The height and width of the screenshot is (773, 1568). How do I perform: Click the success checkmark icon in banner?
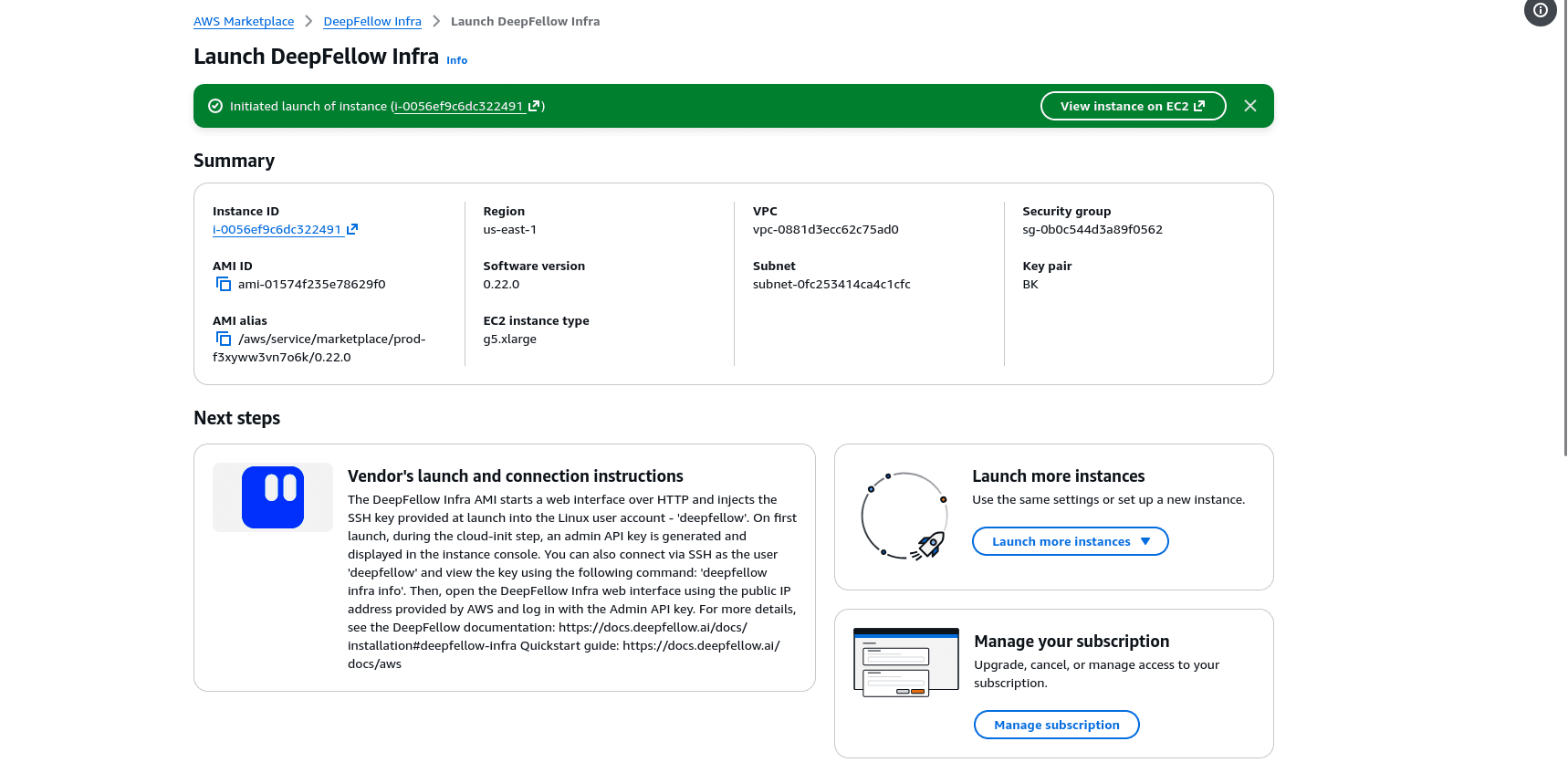tap(215, 106)
